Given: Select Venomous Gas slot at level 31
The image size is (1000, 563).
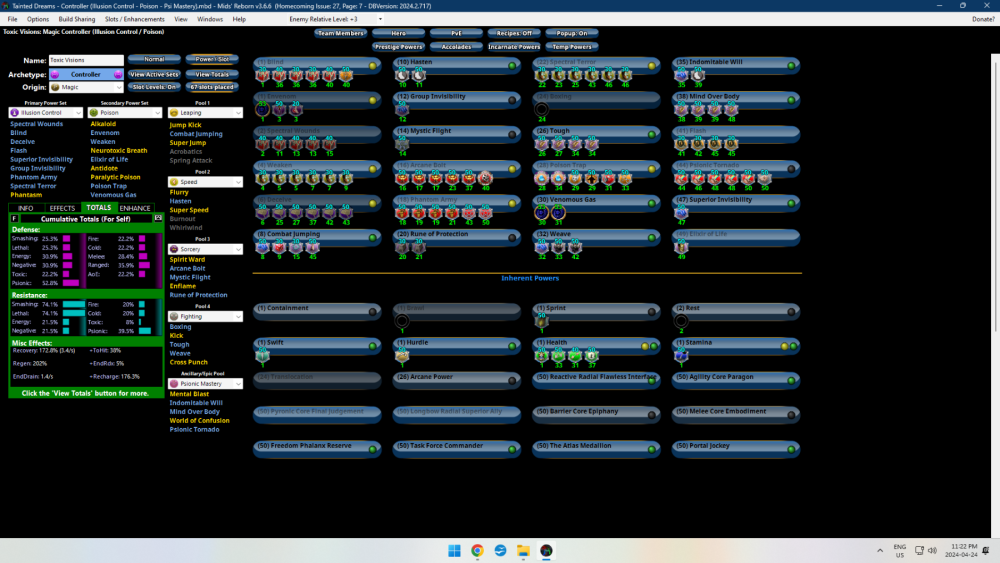Looking at the screenshot, I should (x=558, y=214).
